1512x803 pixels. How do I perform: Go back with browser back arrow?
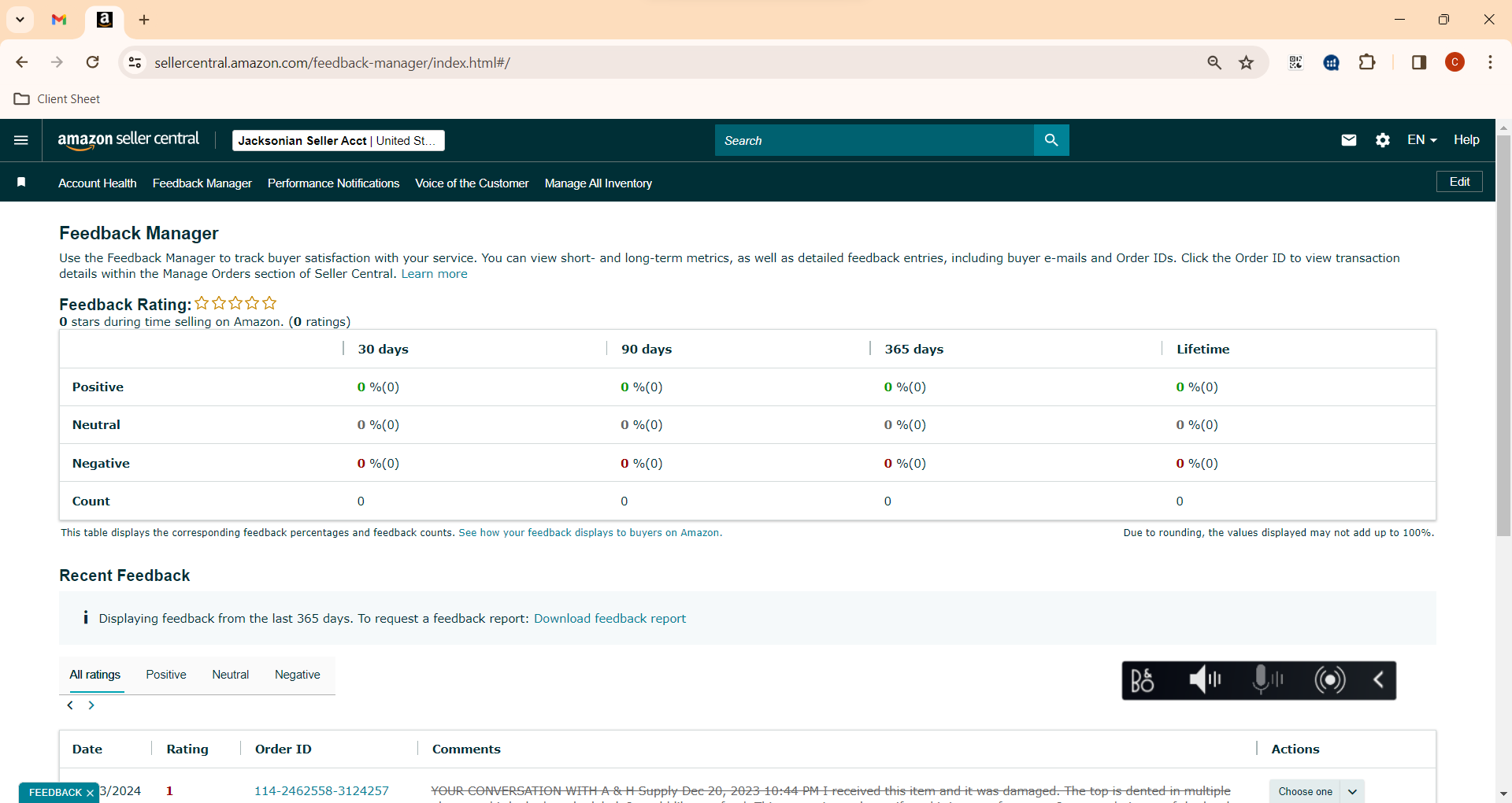click(22, 62)
